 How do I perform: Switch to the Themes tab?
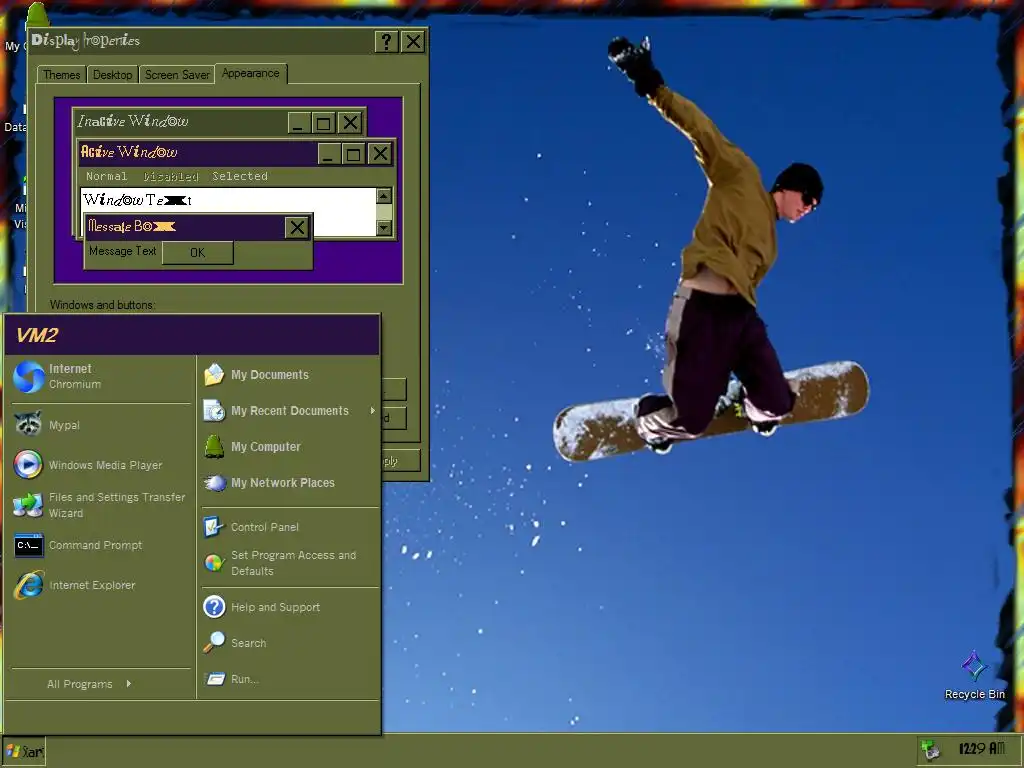pos(61,74)
